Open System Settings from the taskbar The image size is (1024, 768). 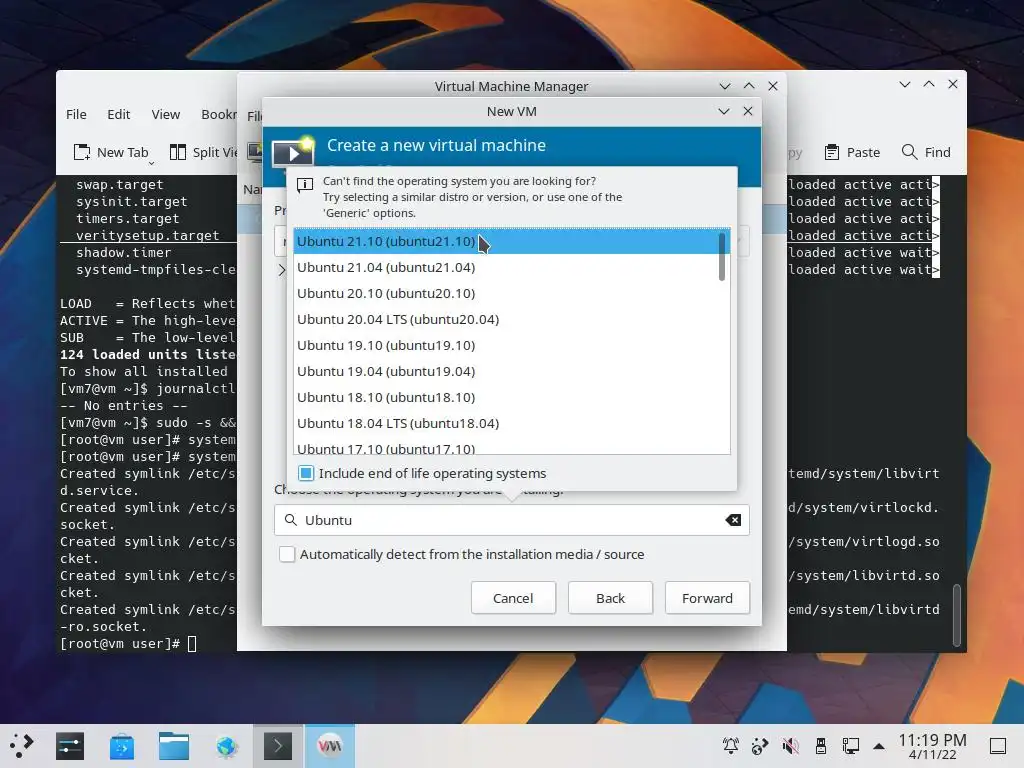70,746
